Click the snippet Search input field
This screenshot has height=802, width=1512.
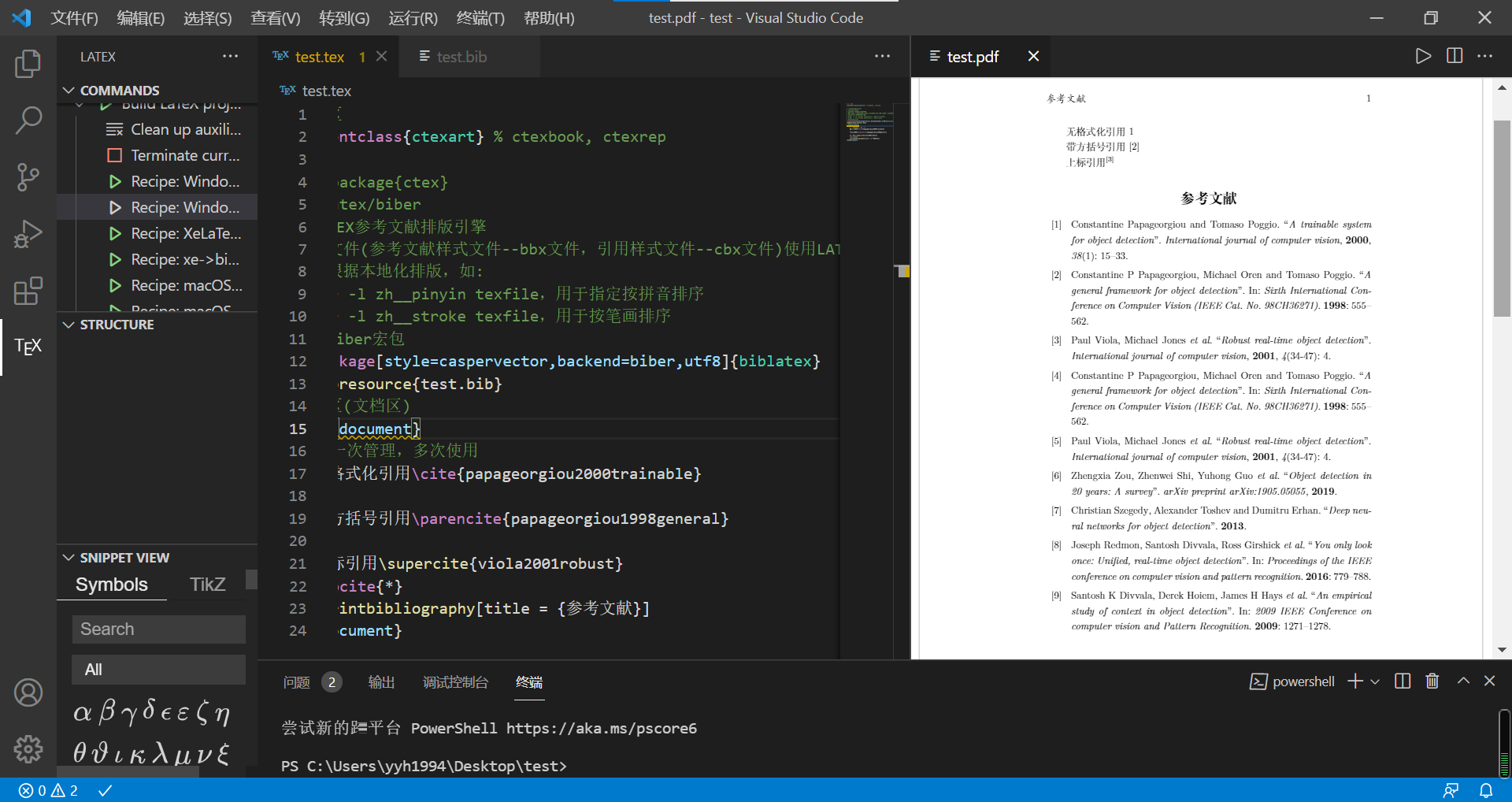pos(158,629)
